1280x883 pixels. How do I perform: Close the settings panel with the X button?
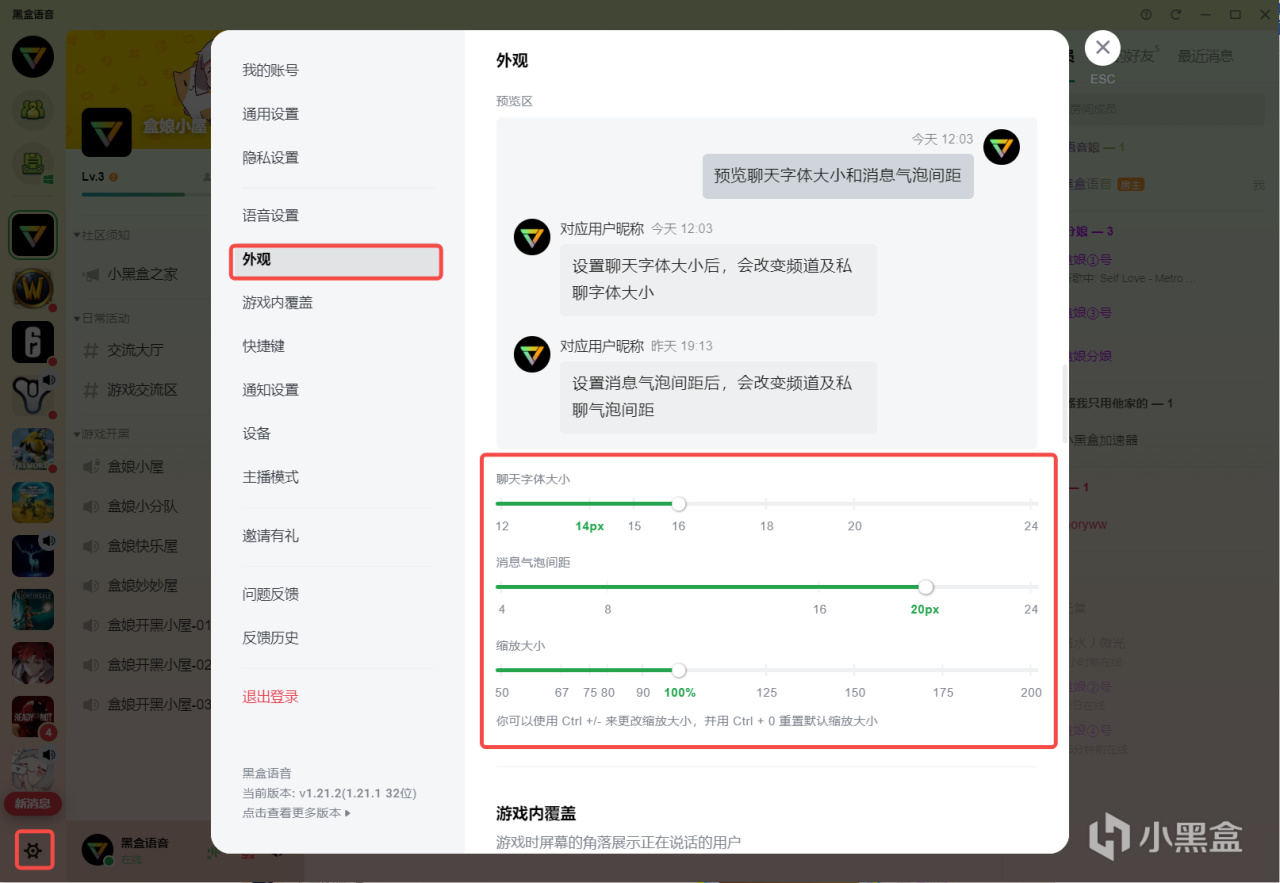[1102, 47]
